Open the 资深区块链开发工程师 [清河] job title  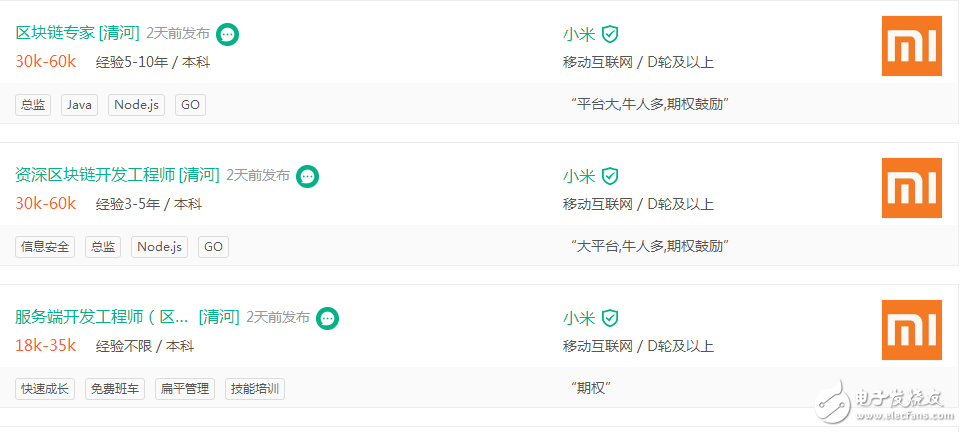(117, 176)
